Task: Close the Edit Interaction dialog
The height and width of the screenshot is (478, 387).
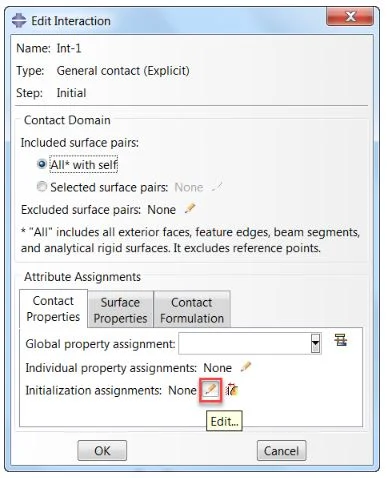Action: point(350,17)
